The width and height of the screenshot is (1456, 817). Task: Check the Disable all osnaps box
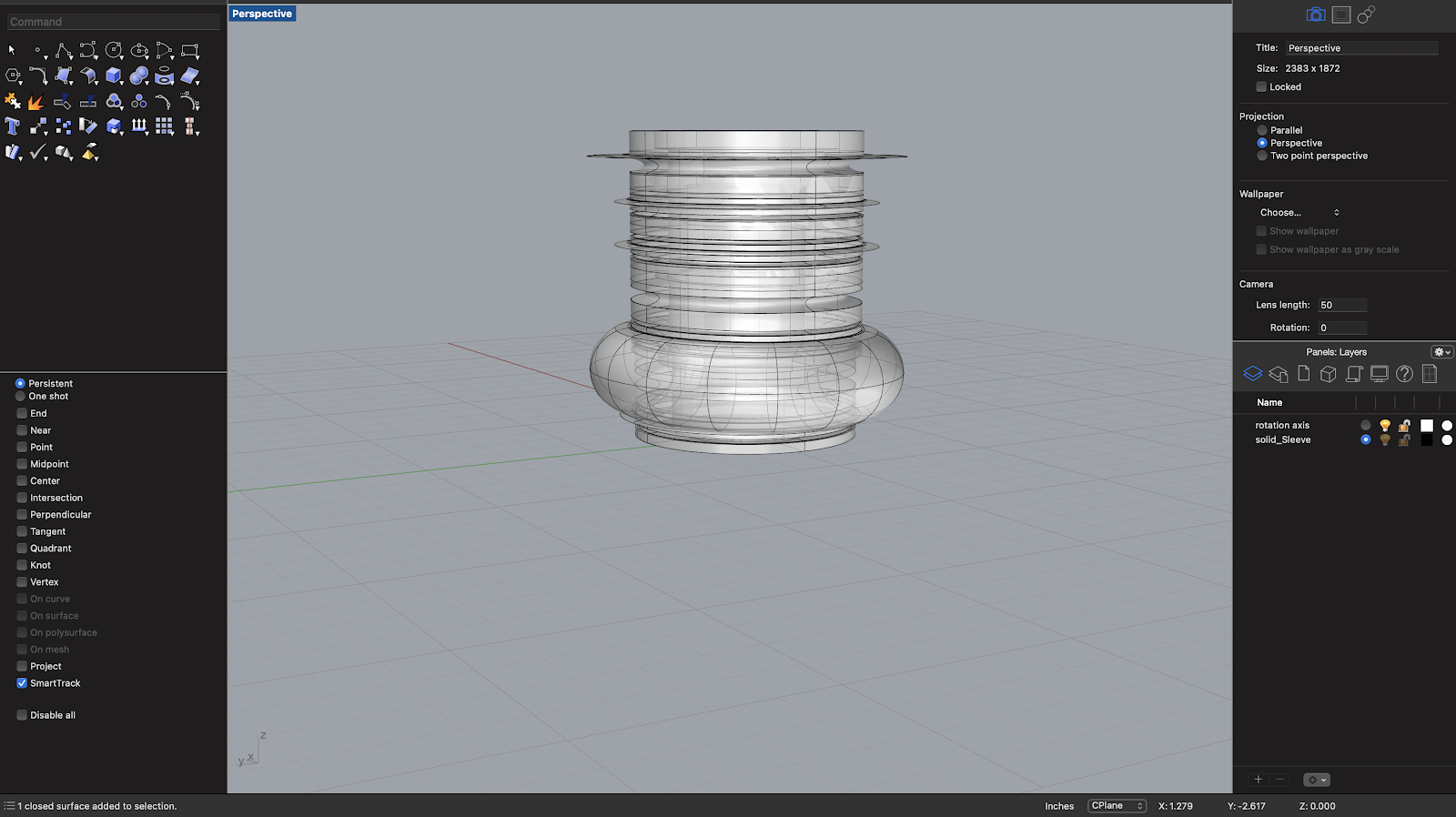22,715
